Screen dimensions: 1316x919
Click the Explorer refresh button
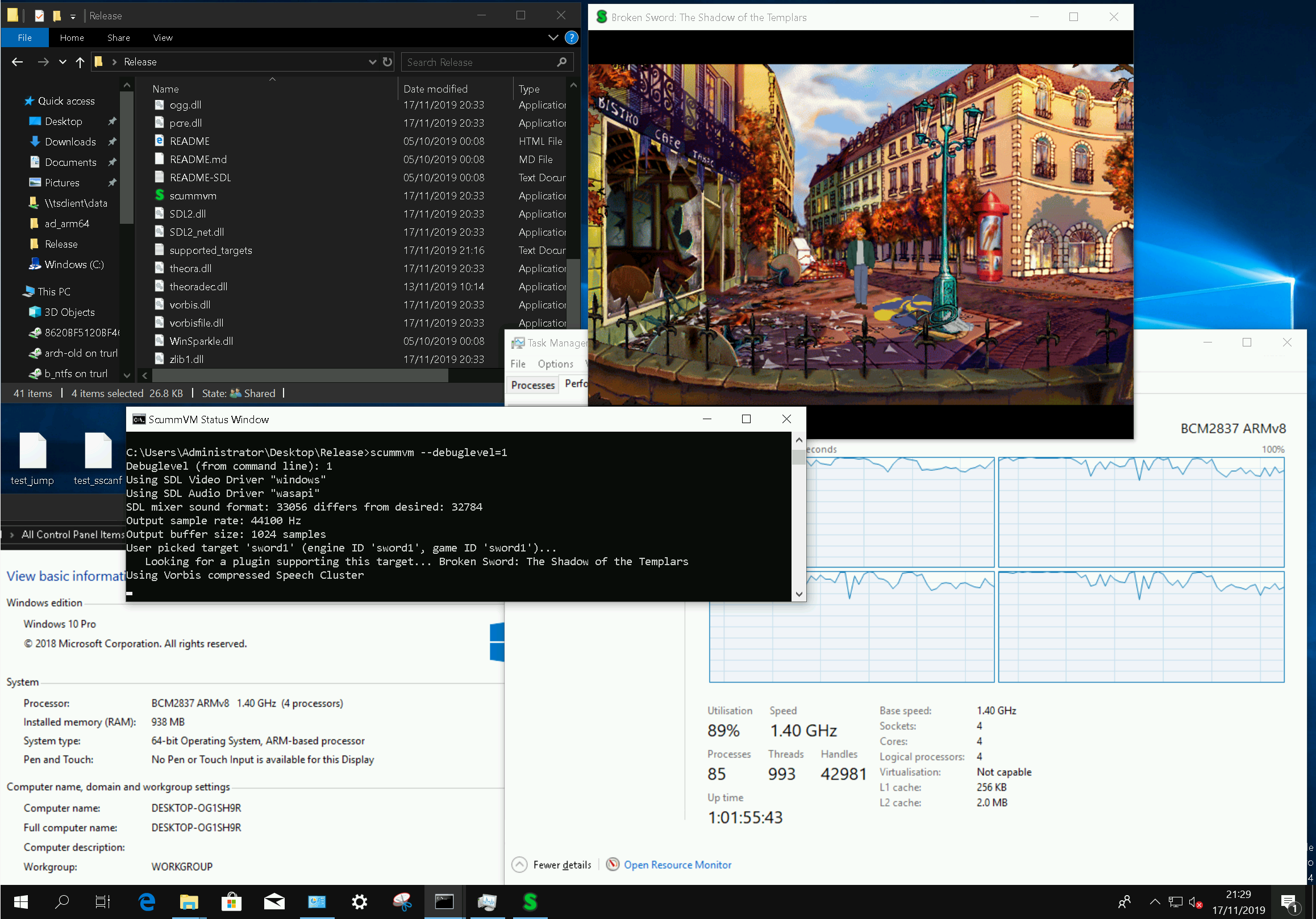(x=388, y=62)
